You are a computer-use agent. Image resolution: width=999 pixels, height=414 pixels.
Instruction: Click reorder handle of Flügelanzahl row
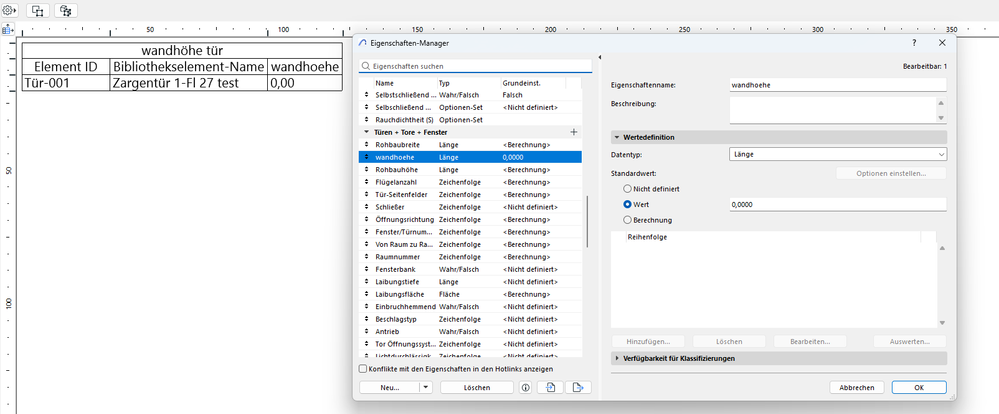[x=366, y=182]
